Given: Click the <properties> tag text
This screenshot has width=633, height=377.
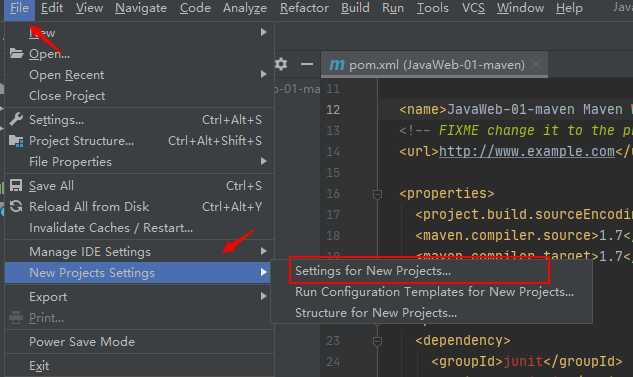Looking at the screenshot, I should click(447, 193).
